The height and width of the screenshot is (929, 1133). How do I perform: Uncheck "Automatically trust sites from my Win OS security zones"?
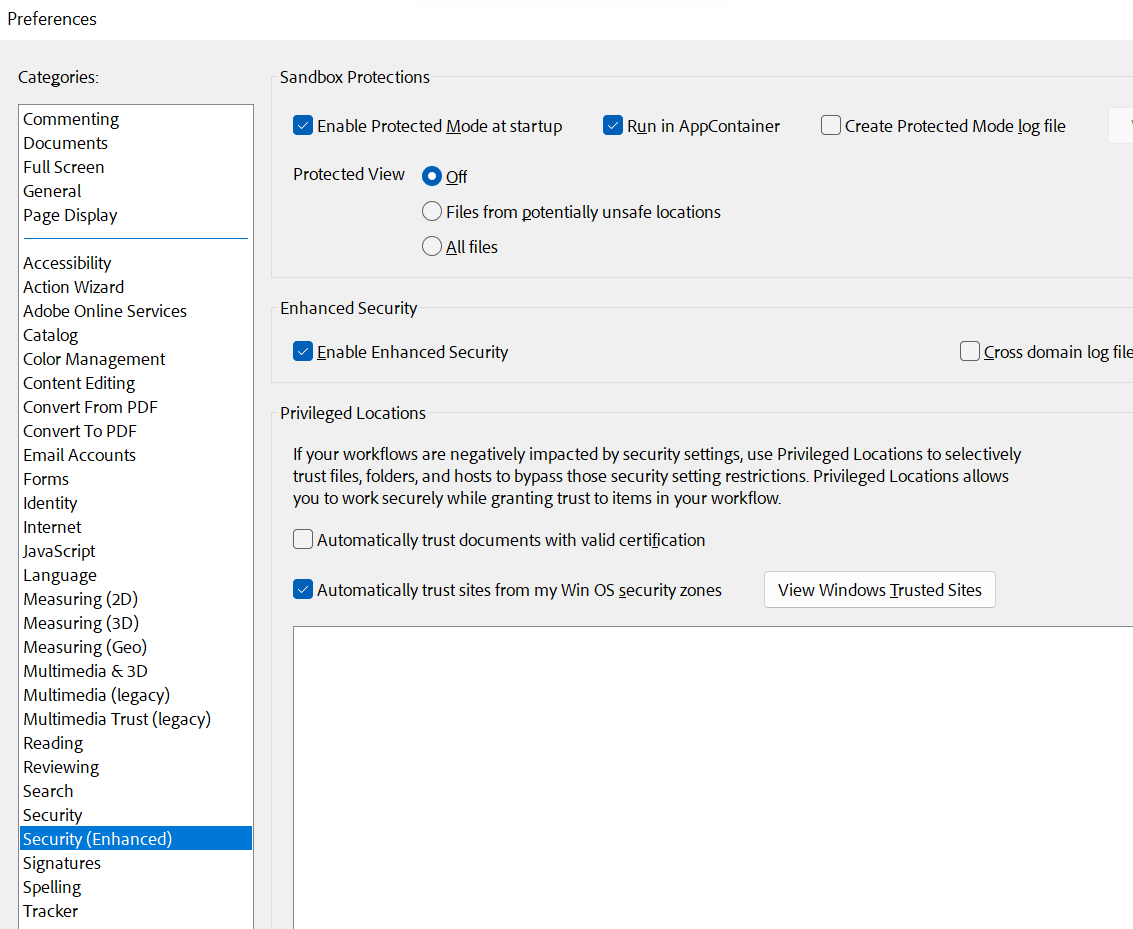point(303,589)
